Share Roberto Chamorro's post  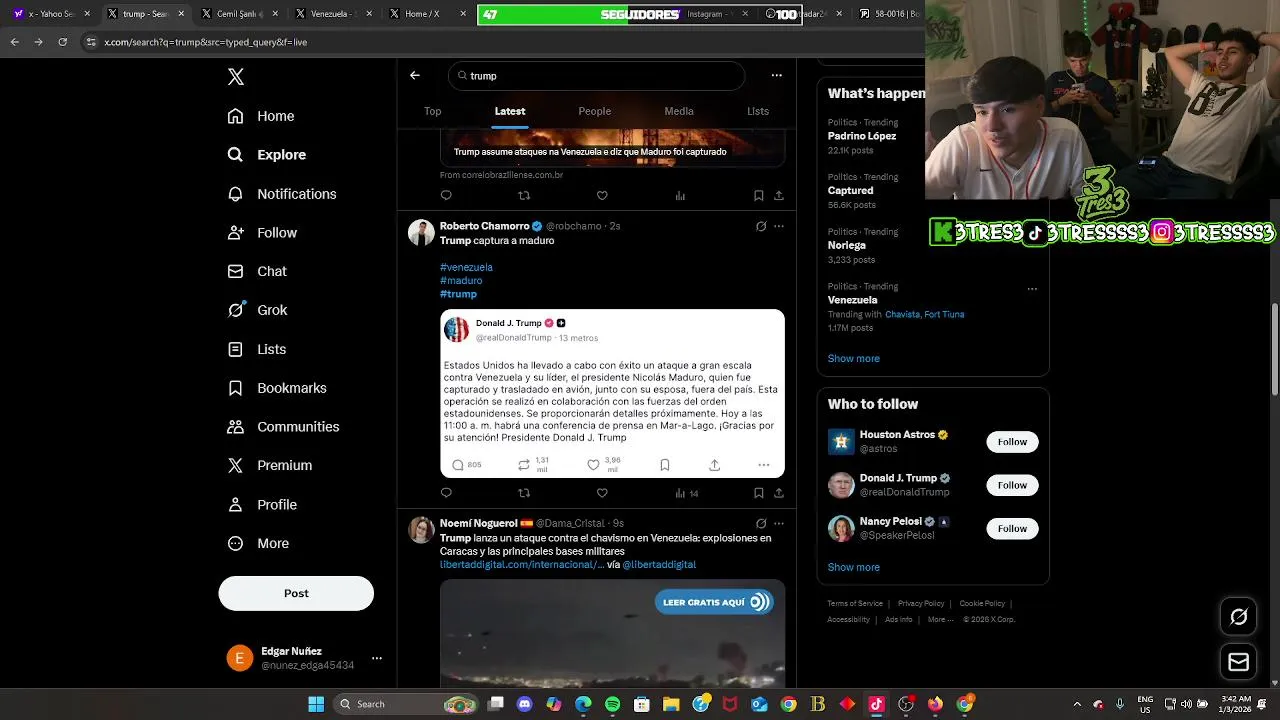click(x=779, y=493)
